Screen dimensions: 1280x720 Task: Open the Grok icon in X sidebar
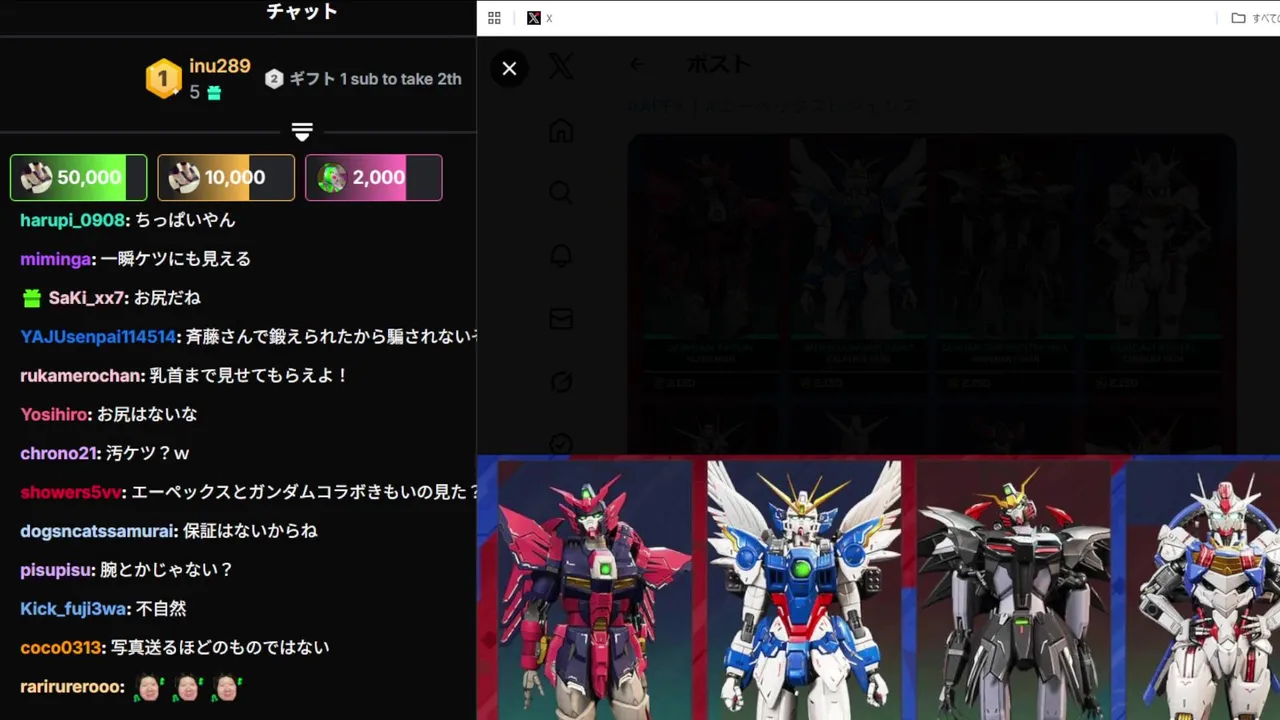(x=561, y=382)
